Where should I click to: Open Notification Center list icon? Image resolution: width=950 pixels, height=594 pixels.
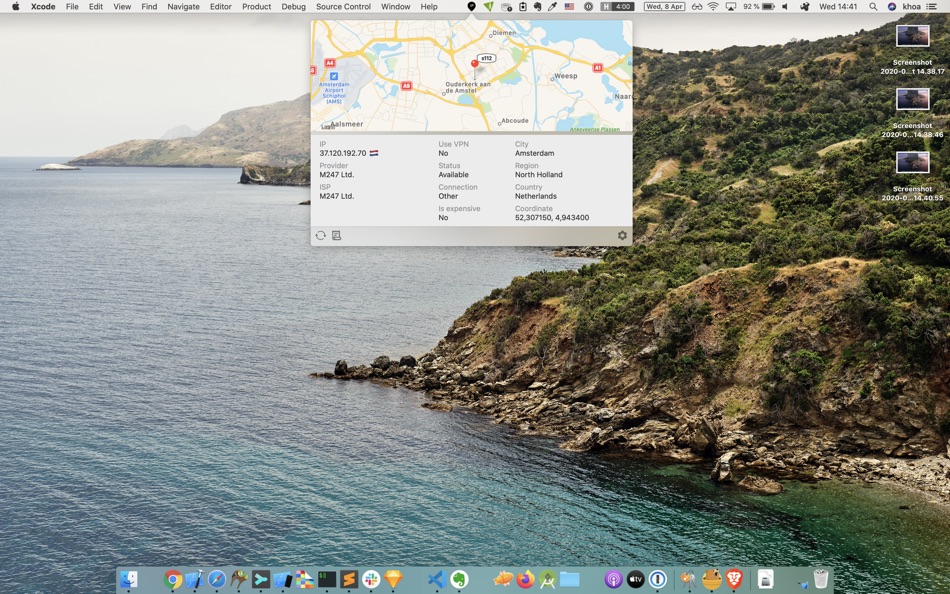coord(931,7)
